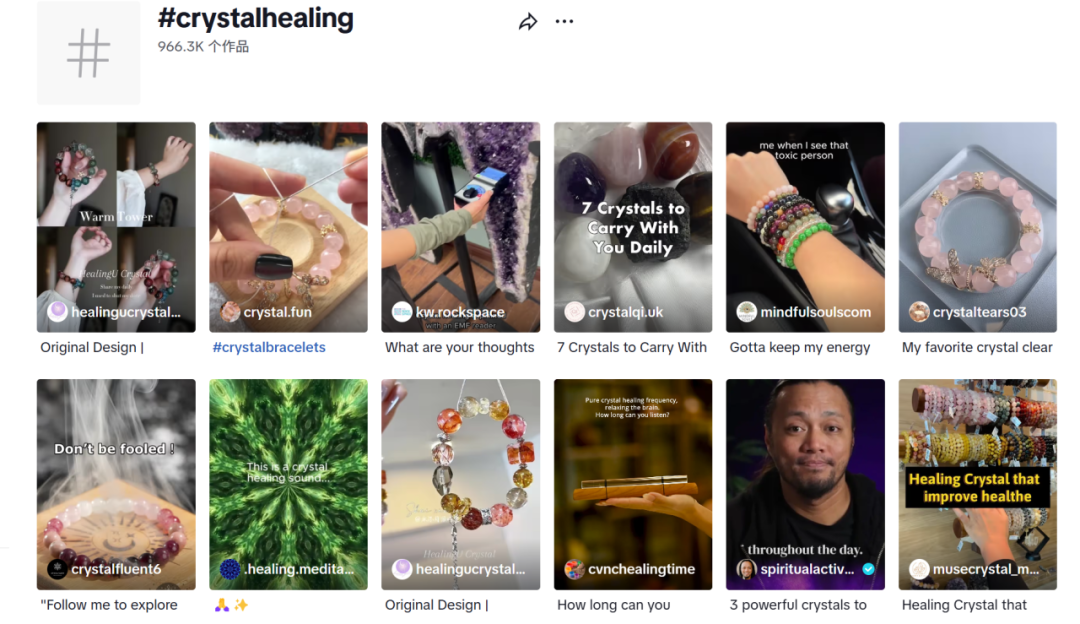Open the green kaleidoscope healing sound video
Viewport: 1080px width, 624px height.
point(288,470)
